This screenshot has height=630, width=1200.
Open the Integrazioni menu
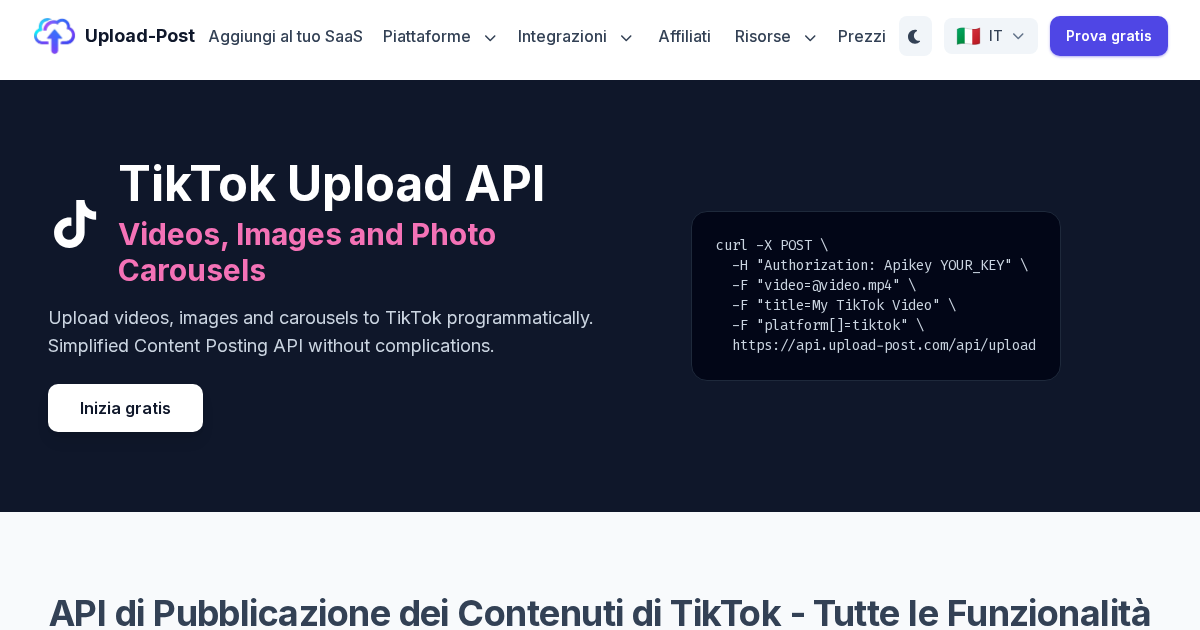click(562, 36)
